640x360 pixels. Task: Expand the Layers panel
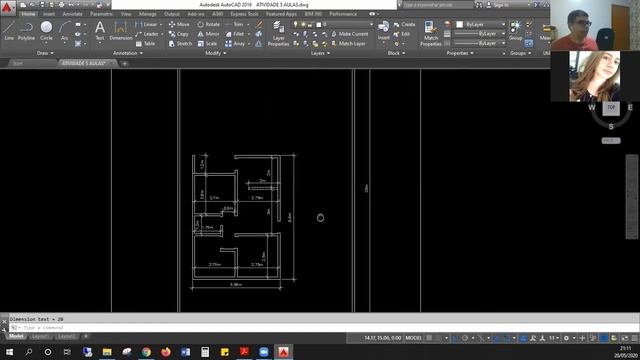click(320, 53)
